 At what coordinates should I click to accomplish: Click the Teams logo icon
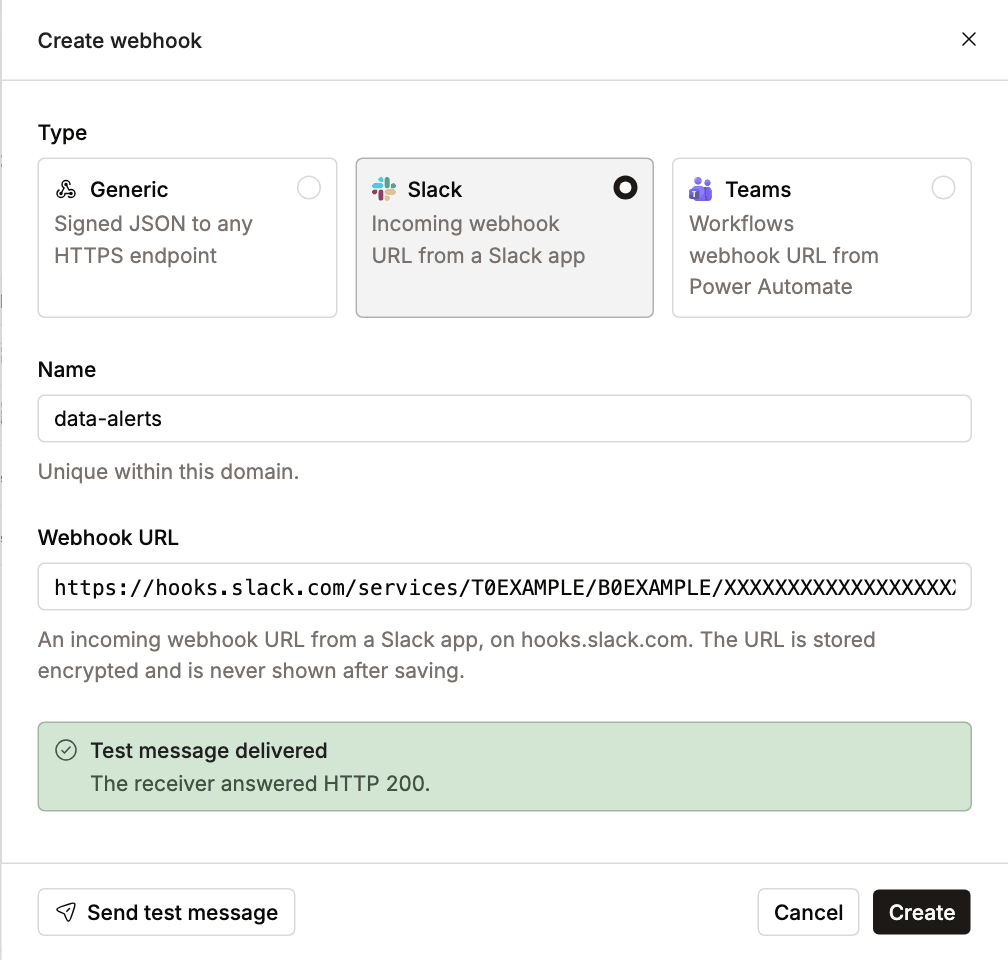click(701, 189)
